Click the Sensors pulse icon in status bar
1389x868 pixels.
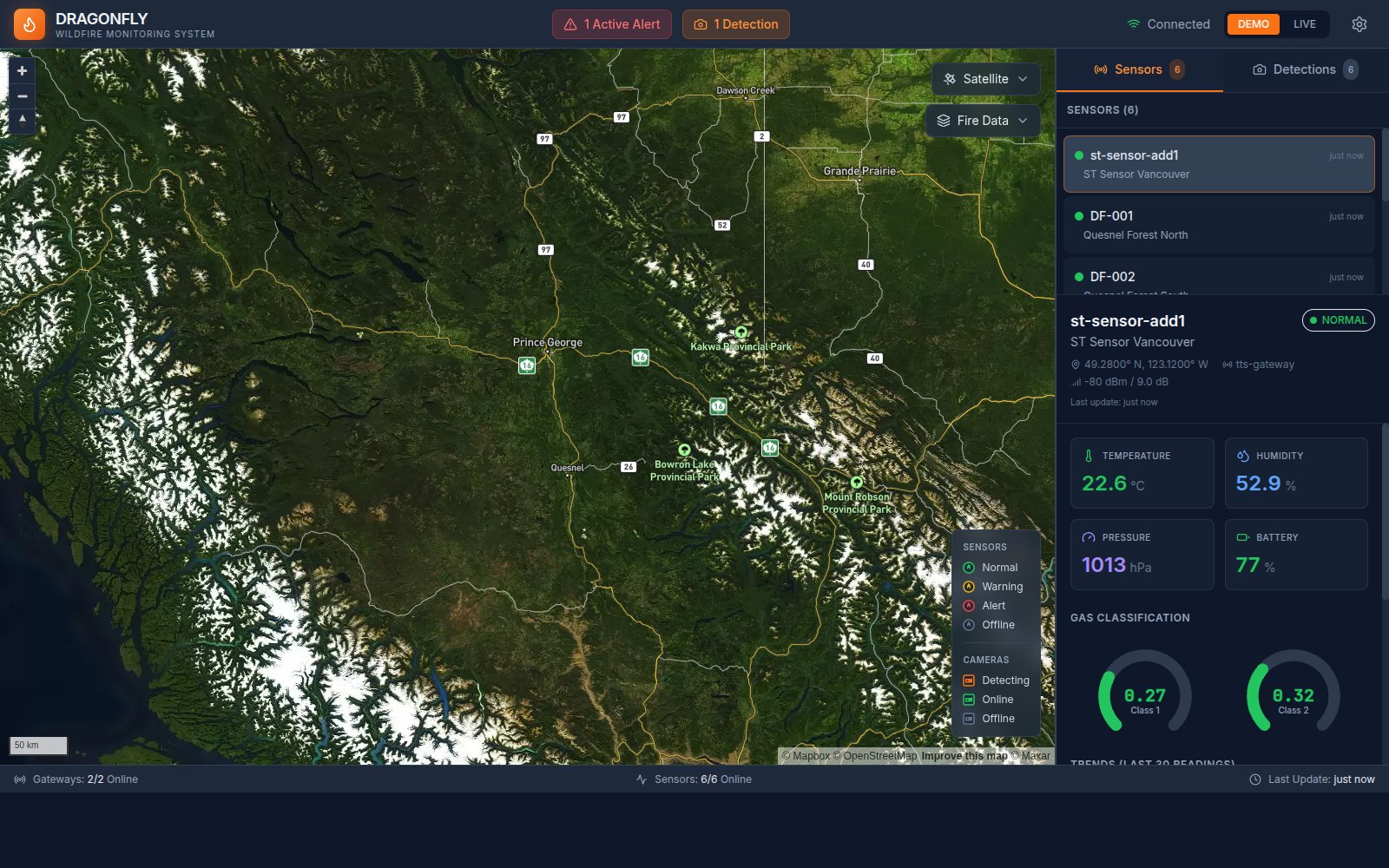click(x=642, y=779)
